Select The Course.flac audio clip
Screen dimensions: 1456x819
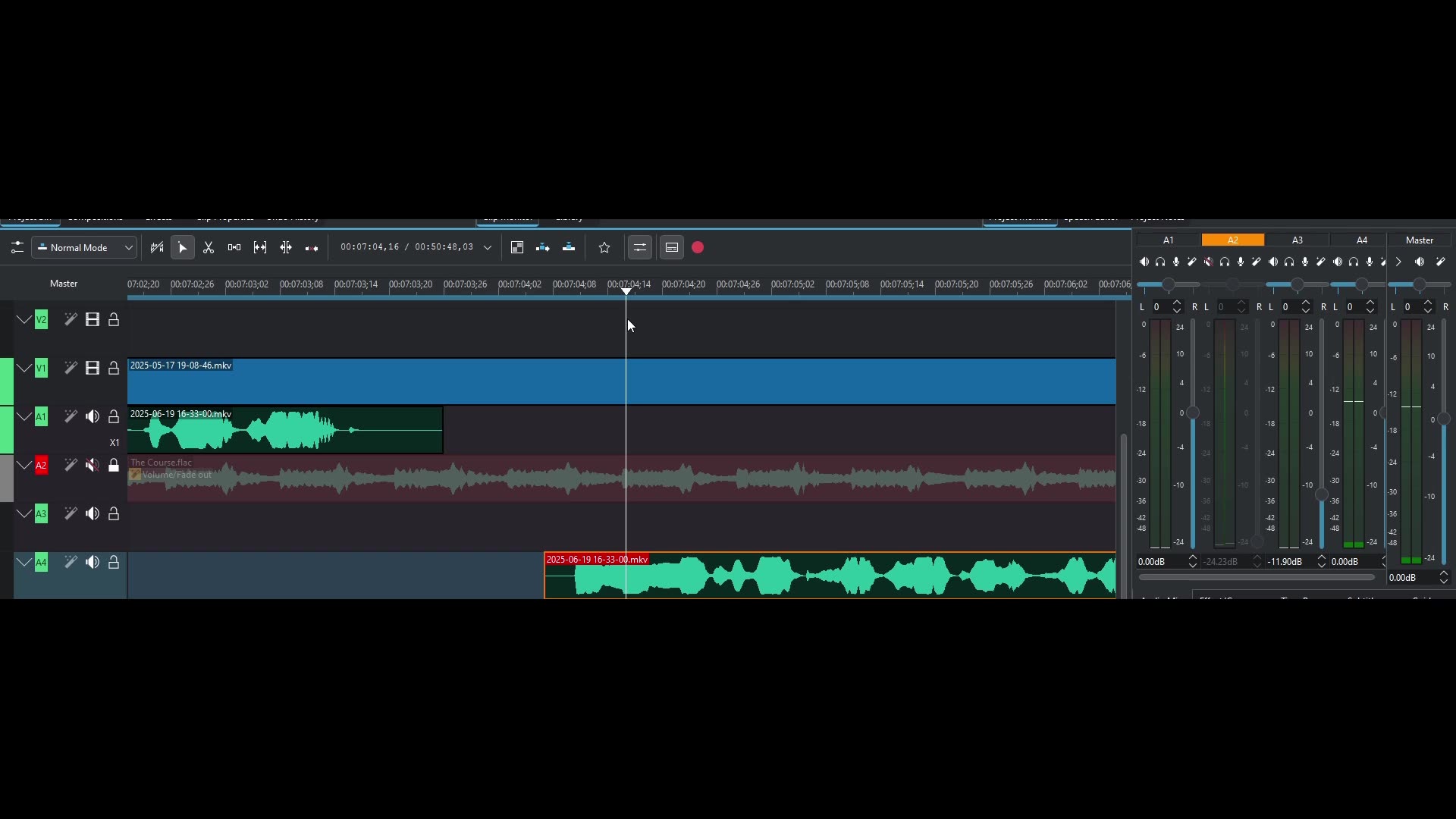tap(622, 479)
